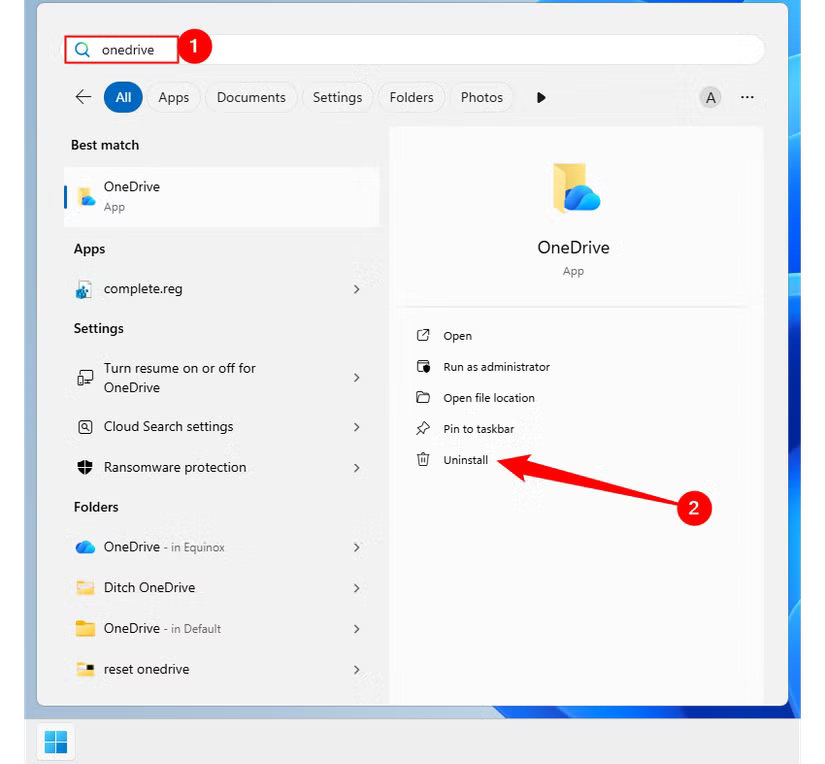Click the Windows Start button on taskbar
825x764 pixels.
click(x=55, y=741)
